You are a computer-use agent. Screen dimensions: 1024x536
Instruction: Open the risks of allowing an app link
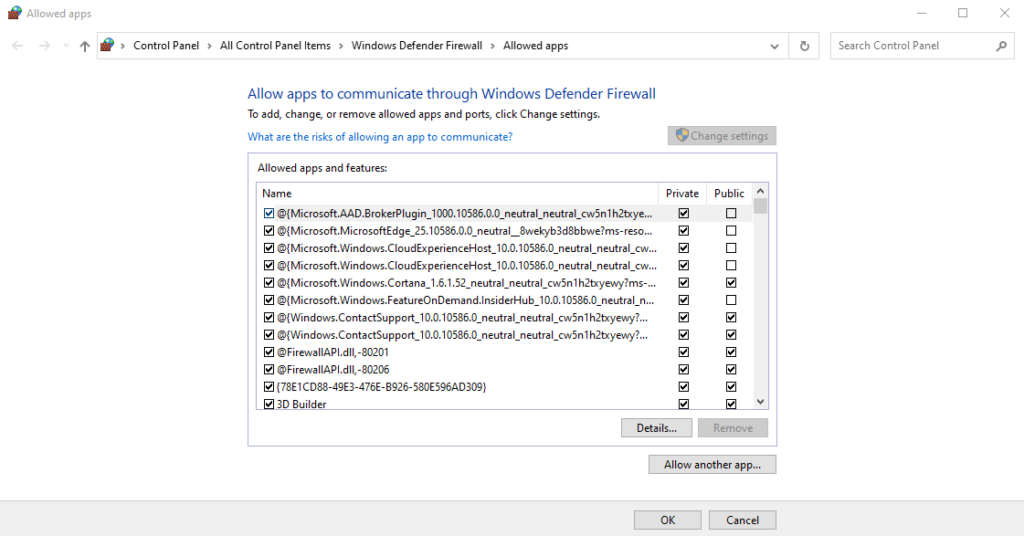[380, 136]
